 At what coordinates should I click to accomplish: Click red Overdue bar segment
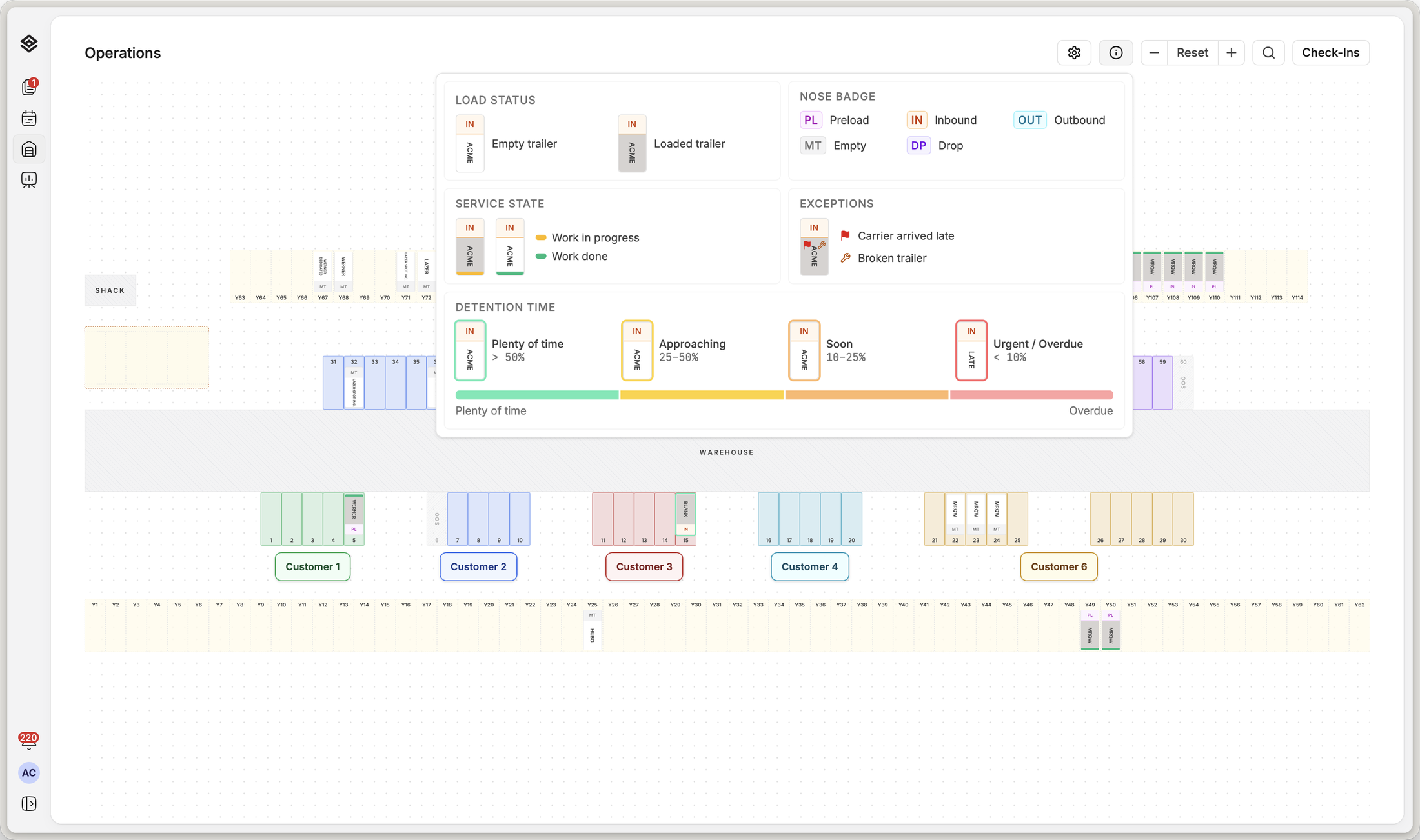click(x=1031, y=395)
